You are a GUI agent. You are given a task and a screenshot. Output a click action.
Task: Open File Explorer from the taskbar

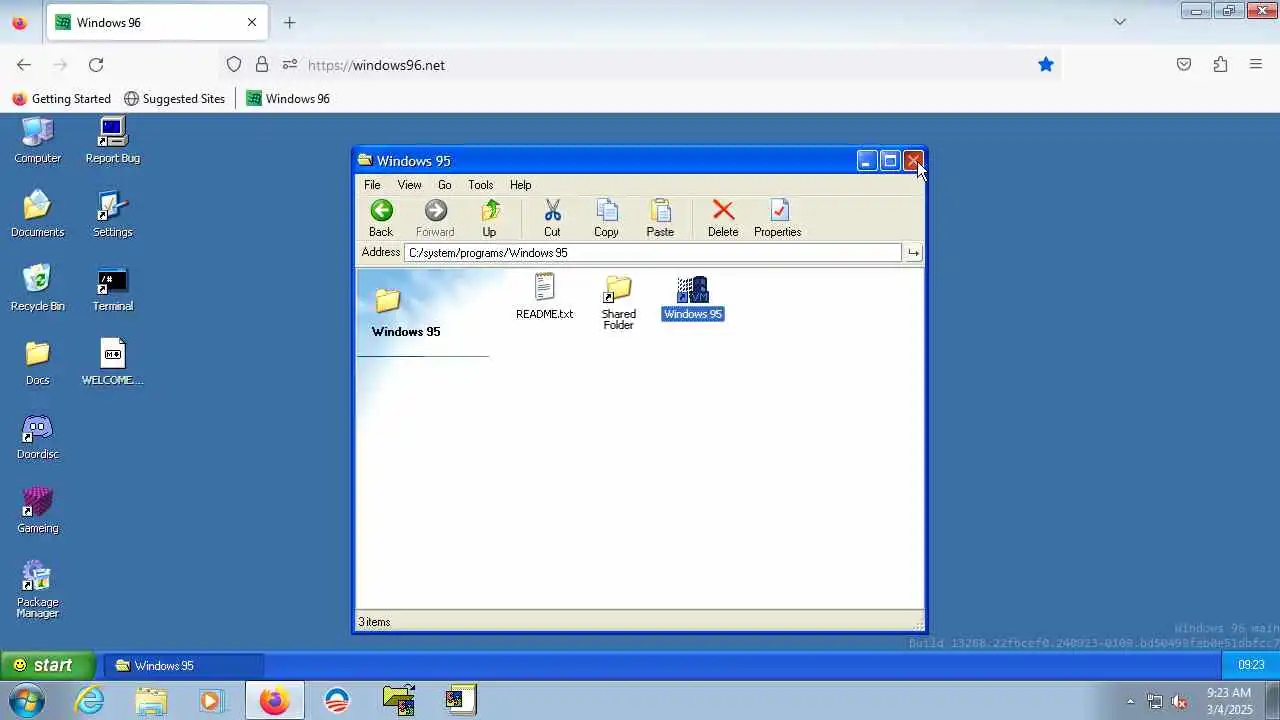(x=151, y=701)
